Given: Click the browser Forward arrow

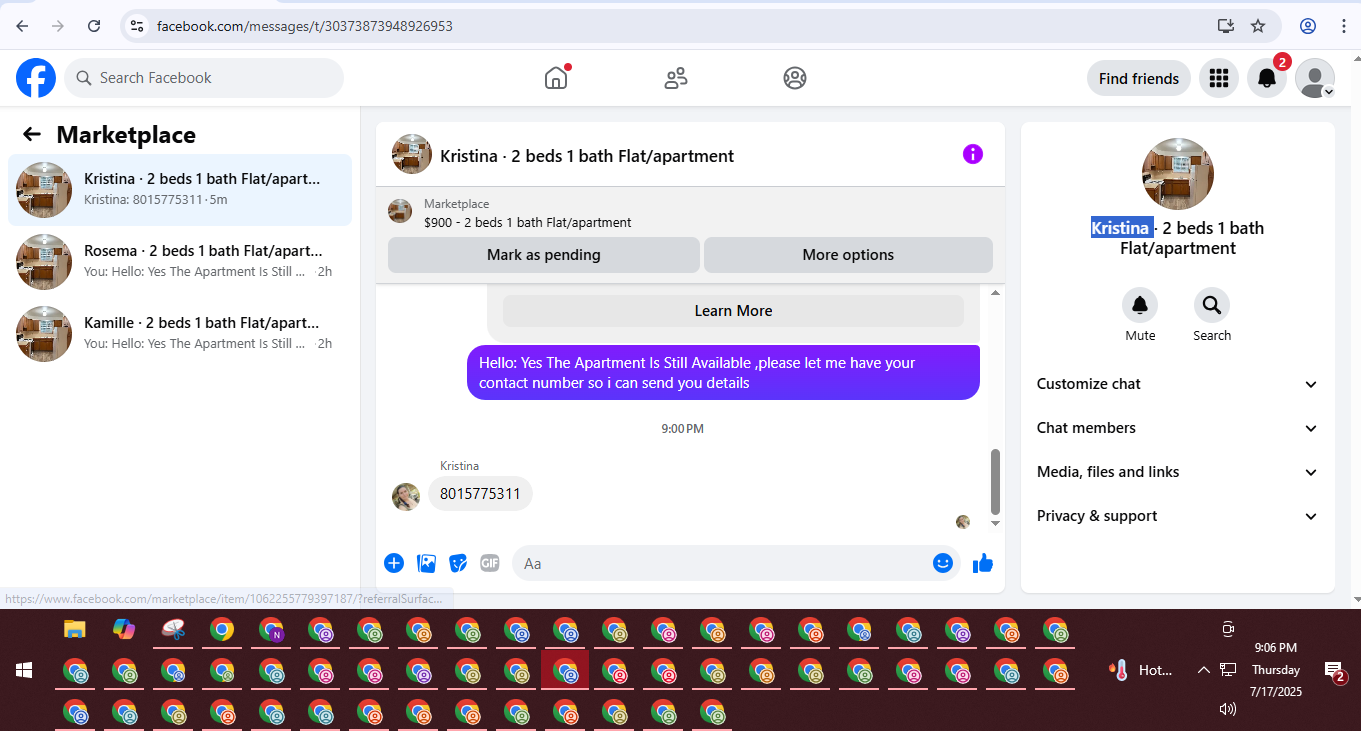Looking at the screenshot, I should click(x=58, y=26).
